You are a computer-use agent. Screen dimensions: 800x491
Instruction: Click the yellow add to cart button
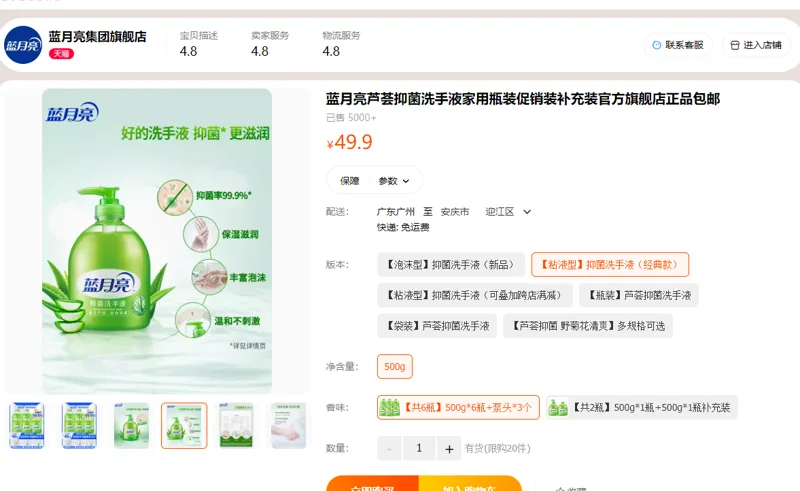470,483
